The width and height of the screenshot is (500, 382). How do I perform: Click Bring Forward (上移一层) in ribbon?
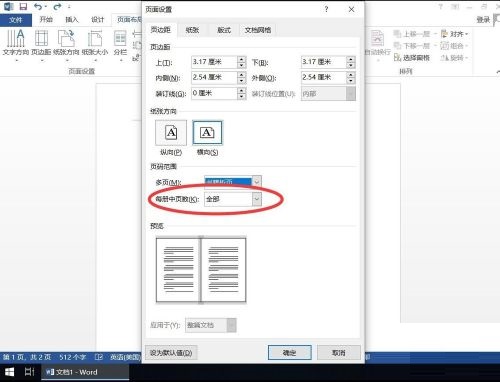(412, 34)
